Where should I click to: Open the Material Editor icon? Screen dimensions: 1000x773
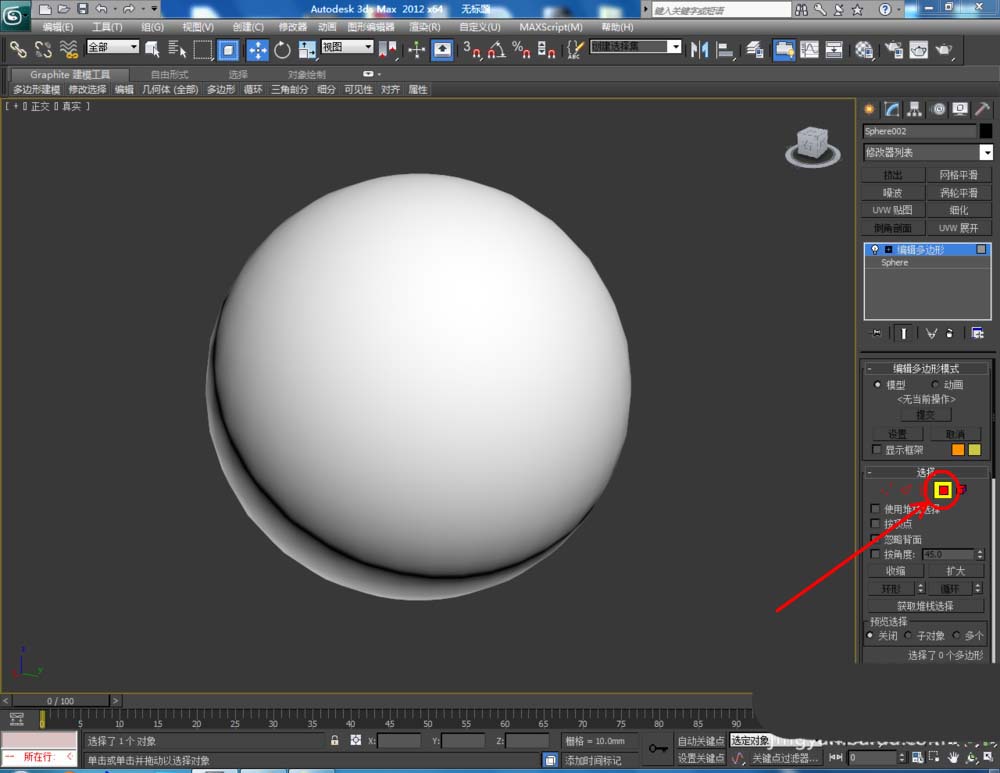coord(864,50)
